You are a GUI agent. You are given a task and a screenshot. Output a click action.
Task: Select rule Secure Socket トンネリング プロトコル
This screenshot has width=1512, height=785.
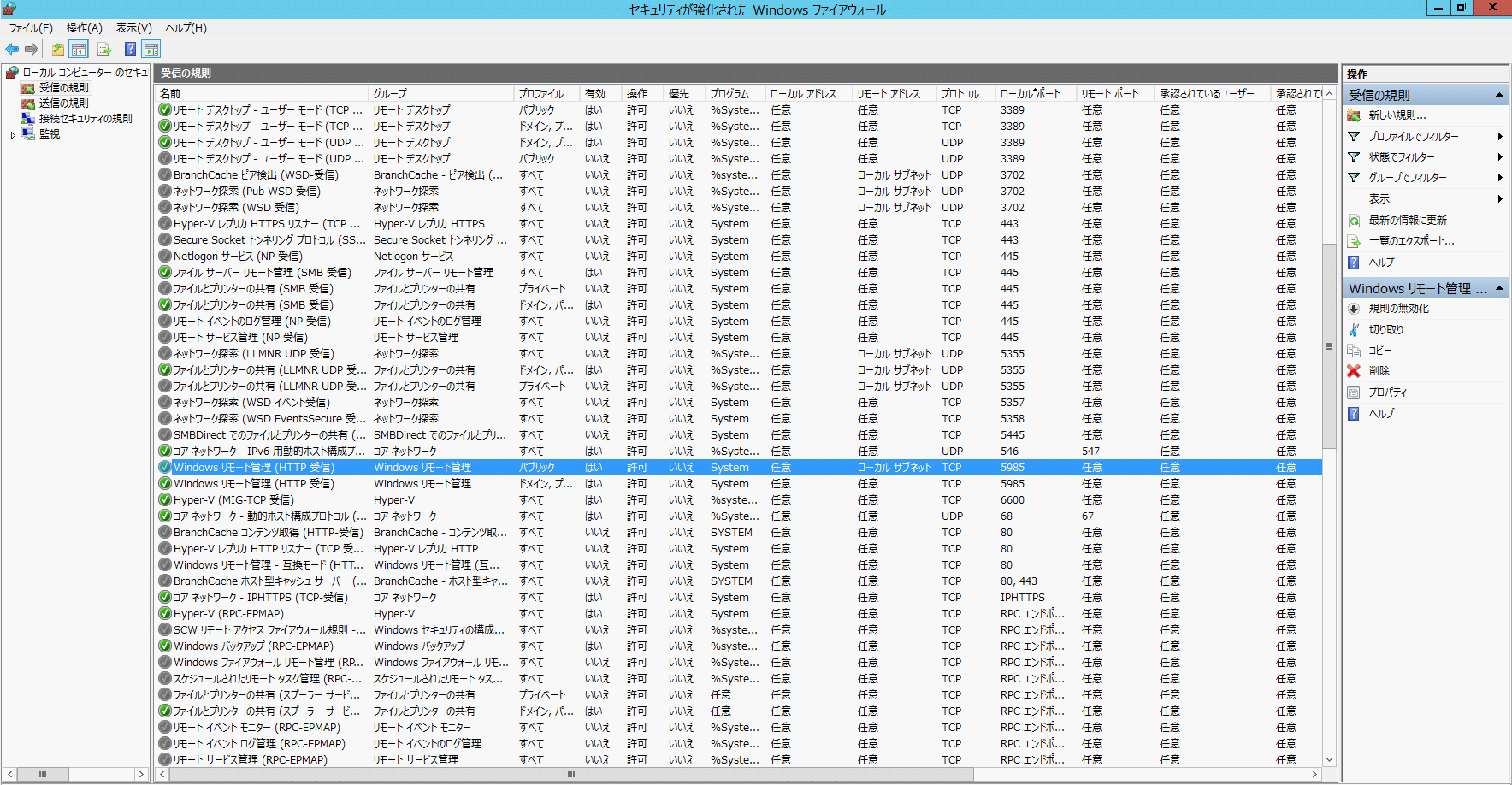click(739, 240)
